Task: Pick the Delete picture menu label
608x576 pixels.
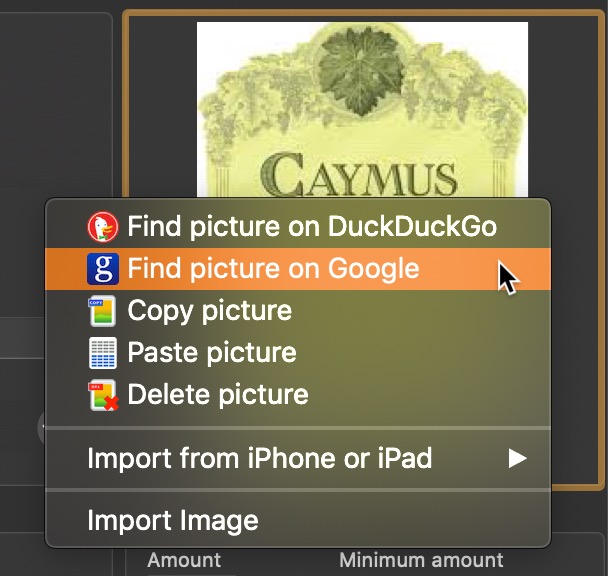Action: [218, 394]
